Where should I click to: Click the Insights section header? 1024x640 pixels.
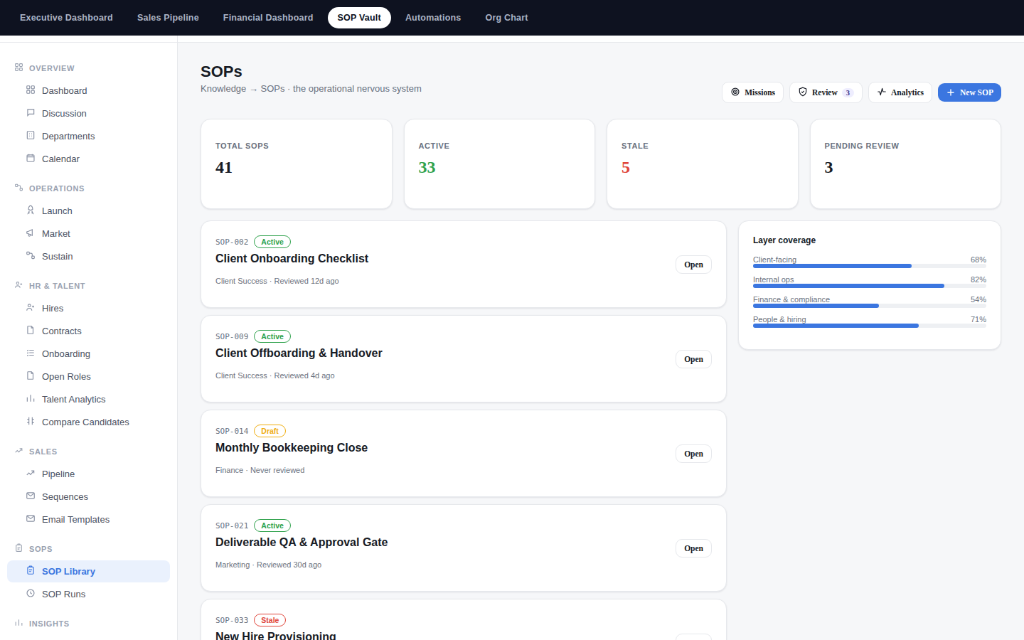click(49, 624)
